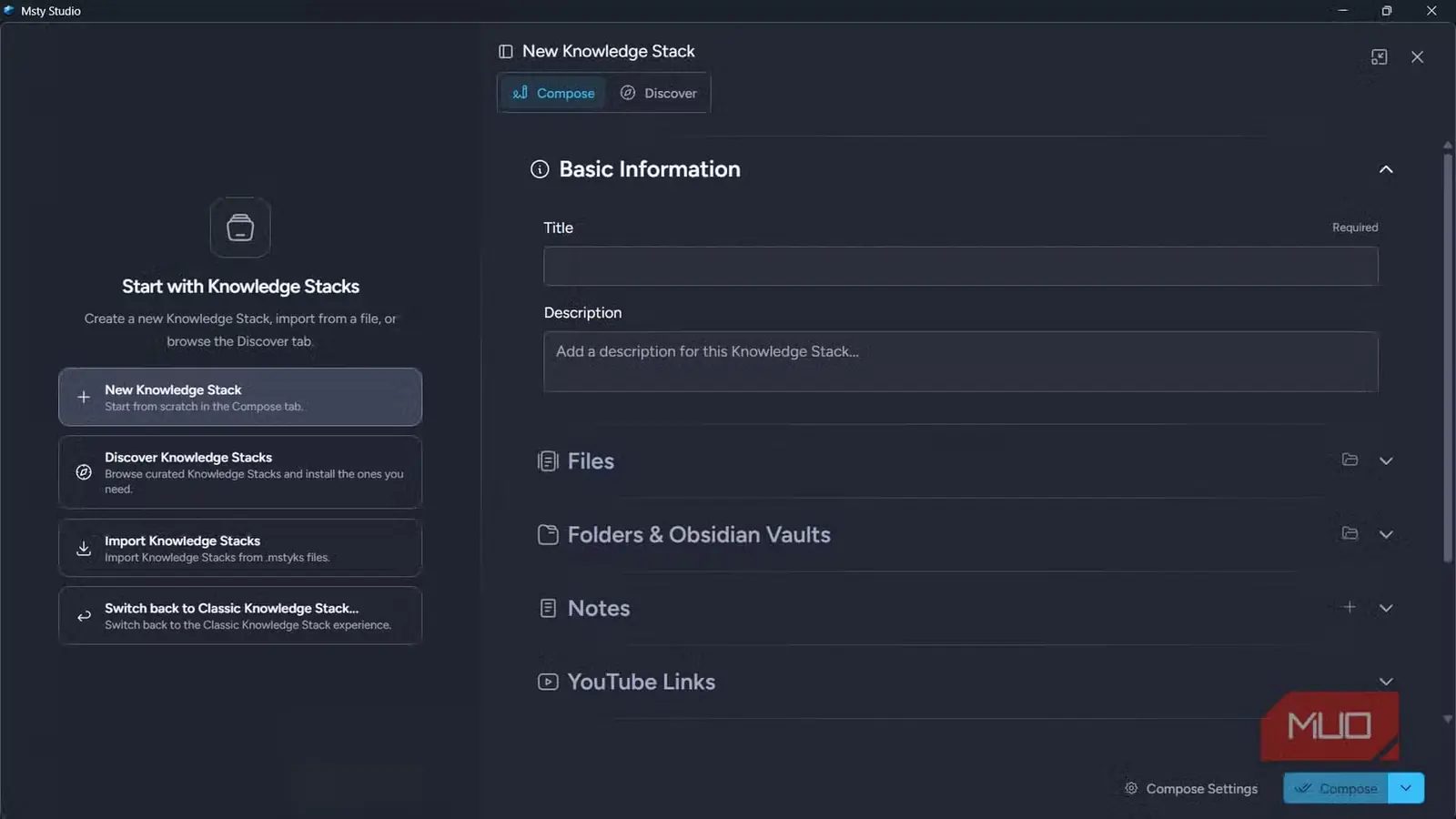Click the blue Compose button

tap(1336, 788)
